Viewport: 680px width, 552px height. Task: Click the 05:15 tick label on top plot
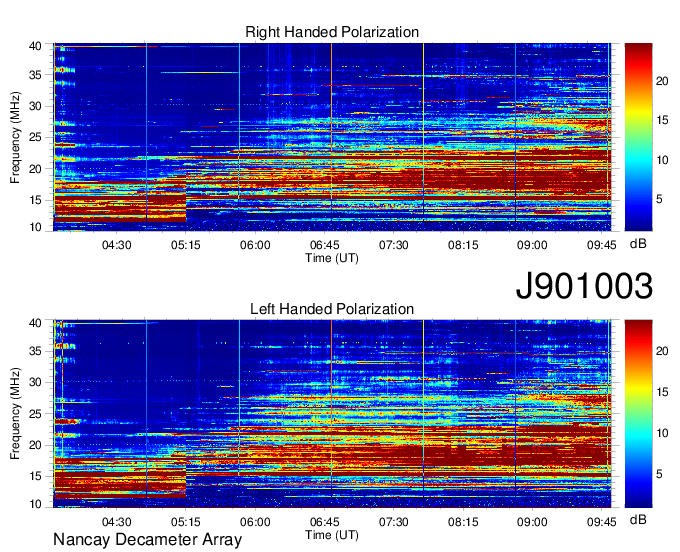pyautogui.click(x=186, y=245)
